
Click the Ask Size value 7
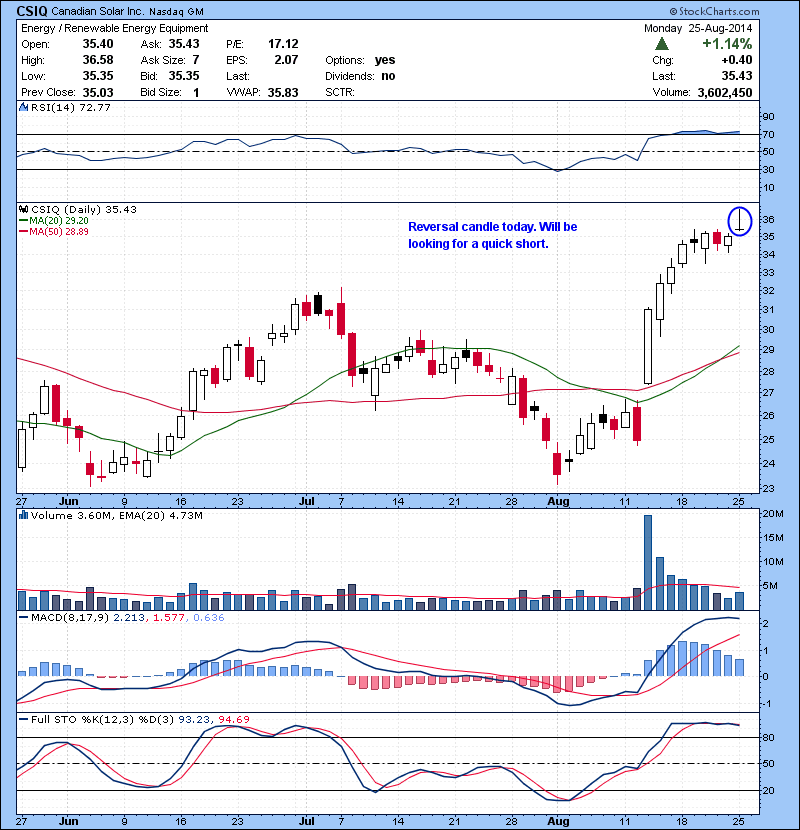(x=196, y=60)
